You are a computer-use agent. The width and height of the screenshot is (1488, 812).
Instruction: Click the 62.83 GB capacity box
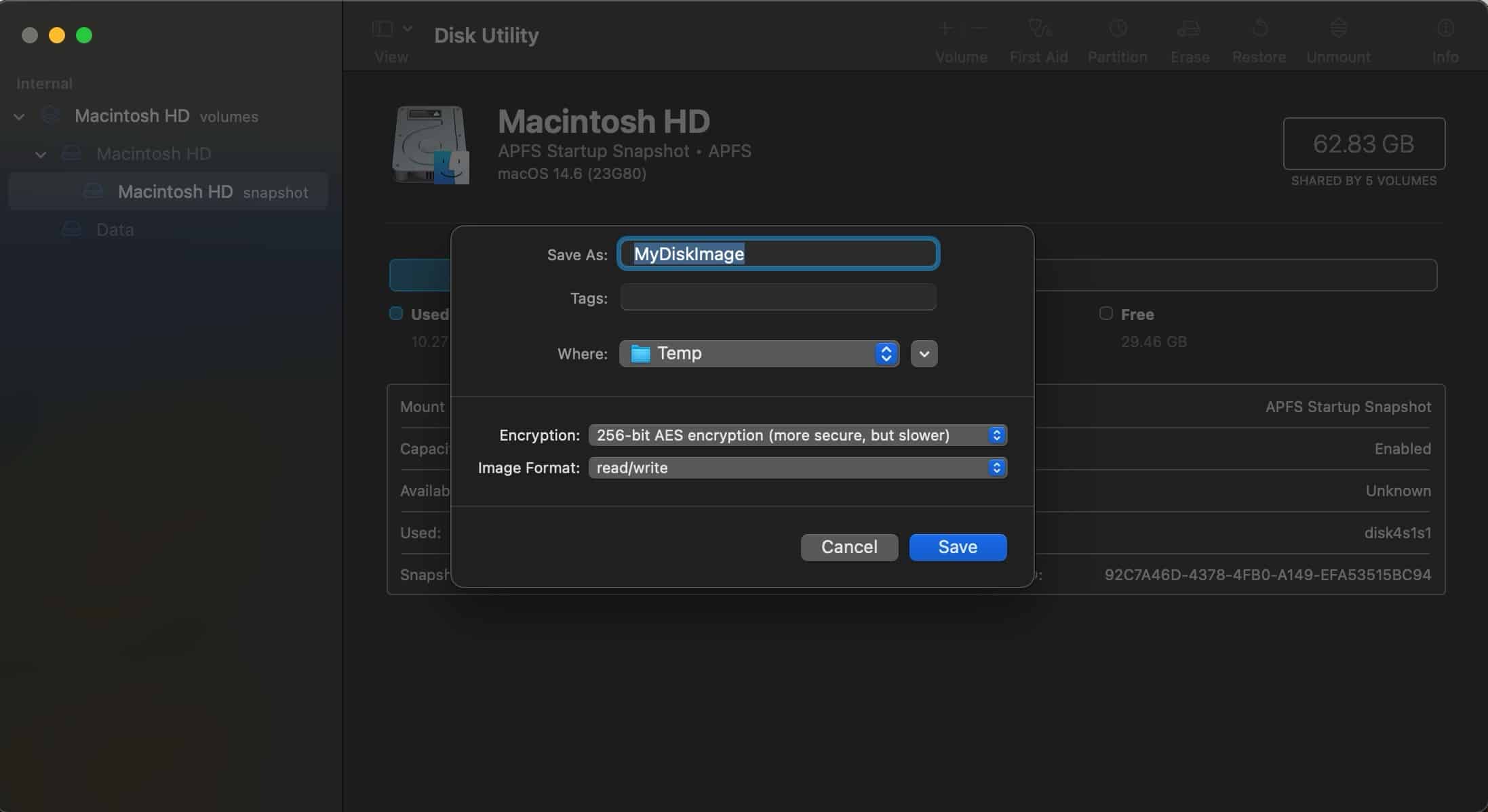1364,144
